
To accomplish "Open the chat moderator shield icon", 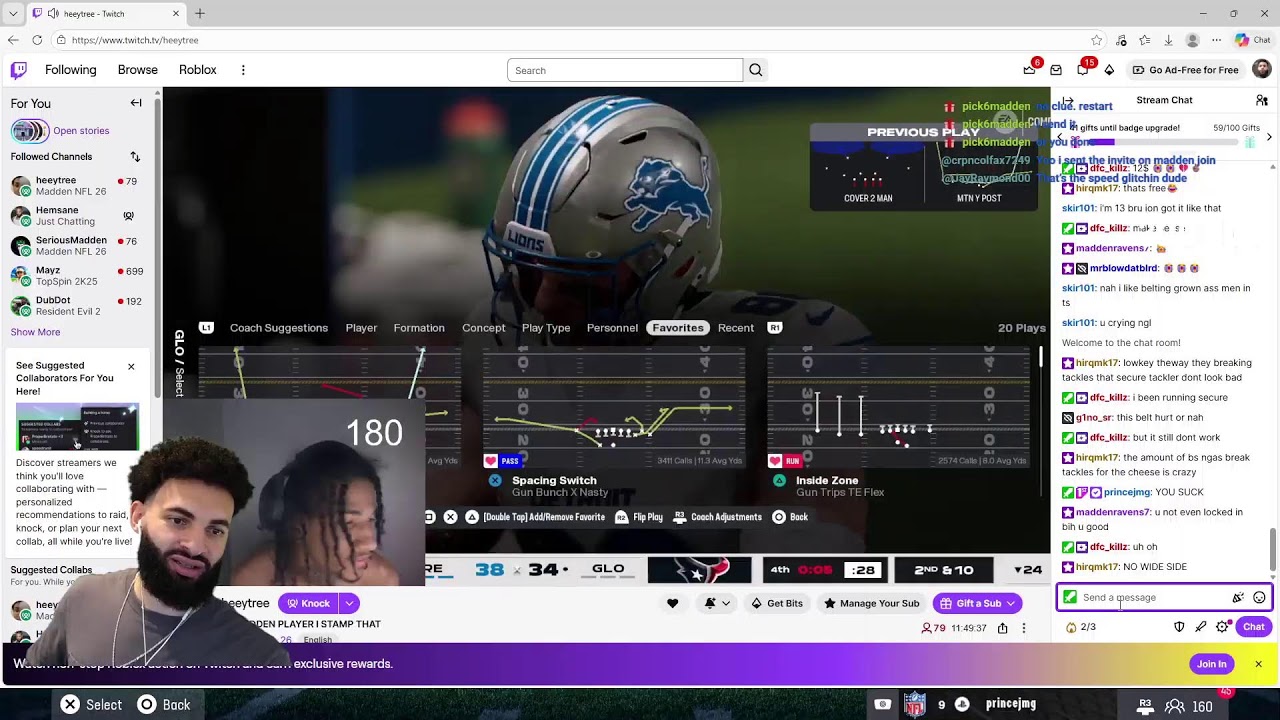I will point(1179,627).
